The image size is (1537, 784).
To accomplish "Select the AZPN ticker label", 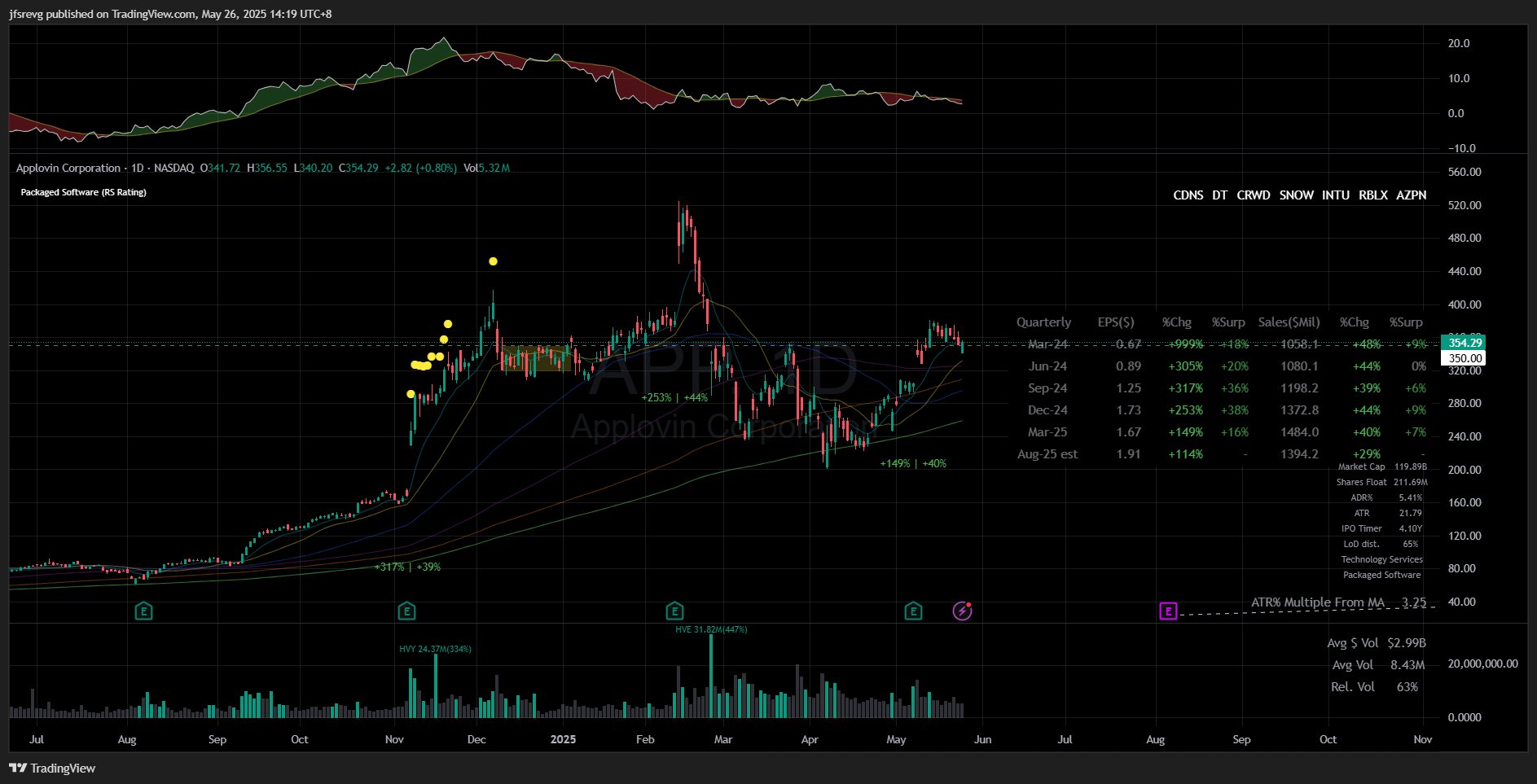I will coord(1412,195).
